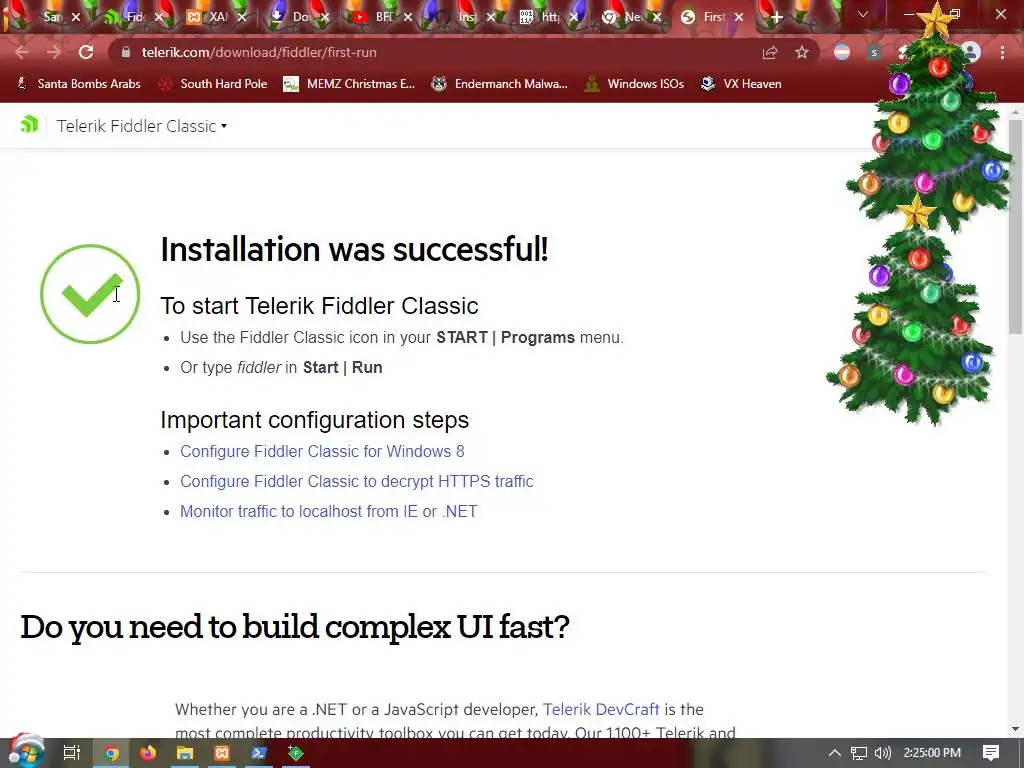Open the tab search chevron
Image resolution: width=1024 pixels, height=768 pixels.
[863, 14]
